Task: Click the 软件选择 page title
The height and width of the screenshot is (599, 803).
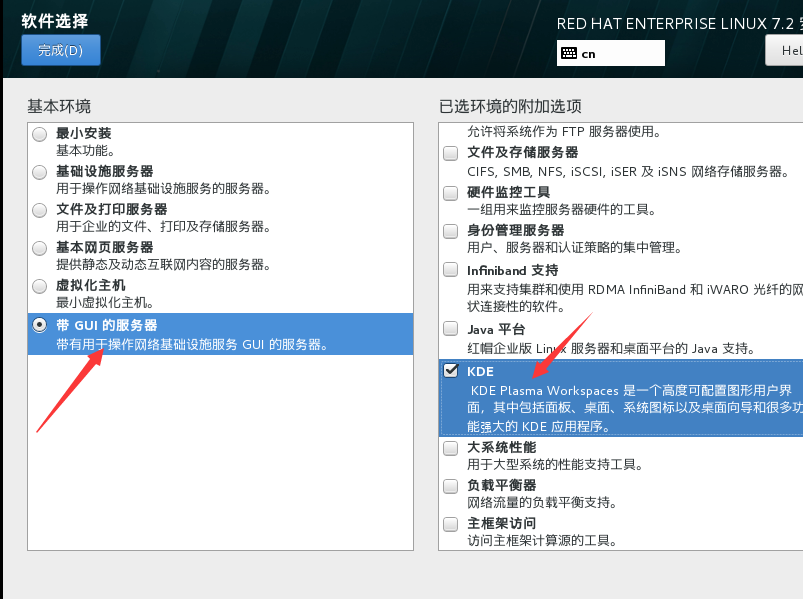Action: [x=55, y=21]
